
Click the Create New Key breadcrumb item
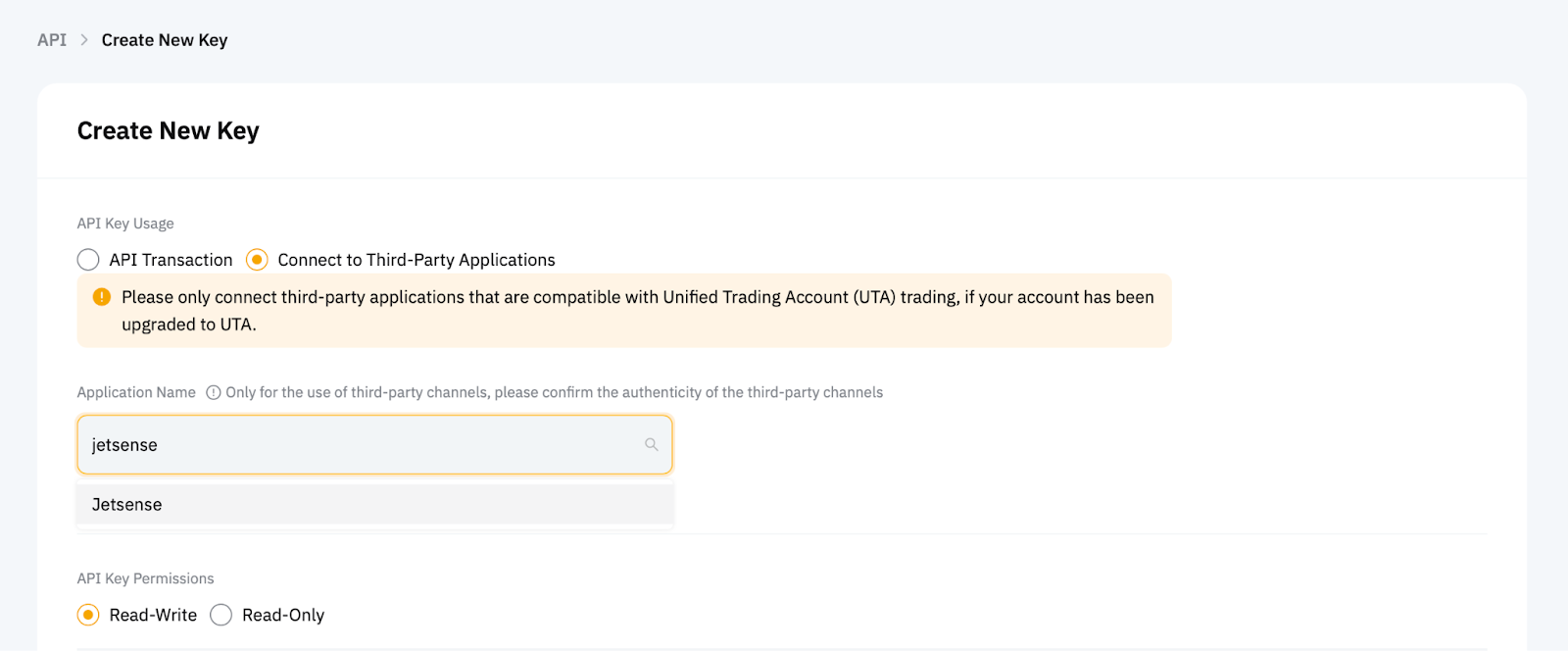(165, 40)
